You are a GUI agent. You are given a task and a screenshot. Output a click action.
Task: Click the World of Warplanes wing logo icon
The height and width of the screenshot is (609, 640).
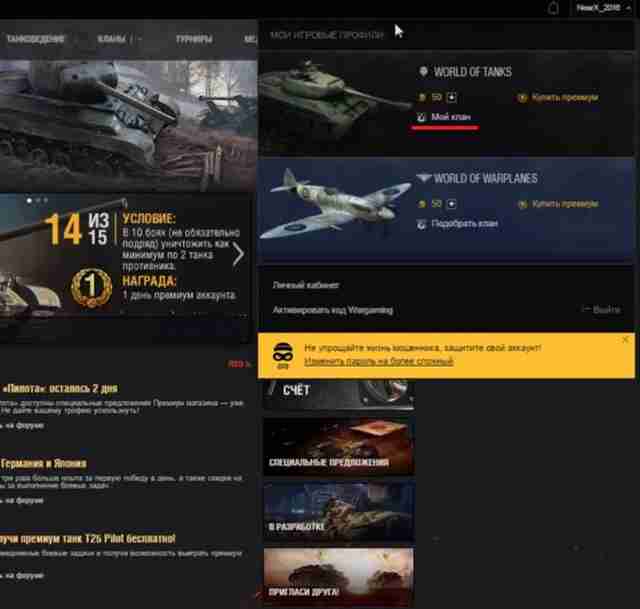pyautogui.click(x=424, y=178)
